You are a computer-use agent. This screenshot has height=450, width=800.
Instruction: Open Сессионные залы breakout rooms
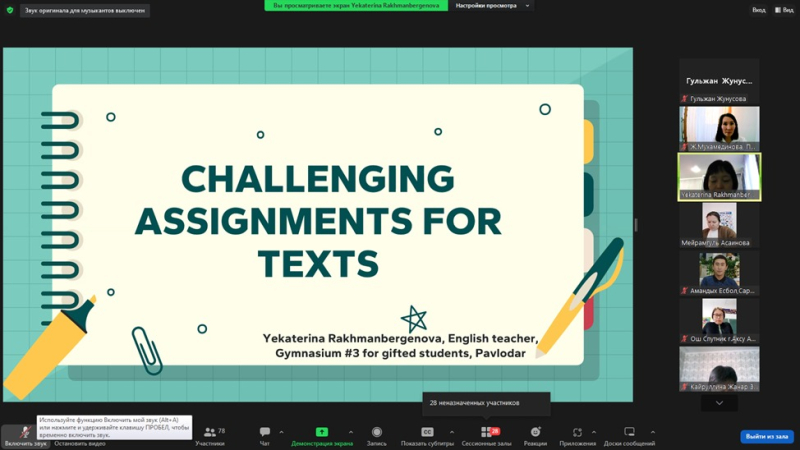tap(486, 435)
